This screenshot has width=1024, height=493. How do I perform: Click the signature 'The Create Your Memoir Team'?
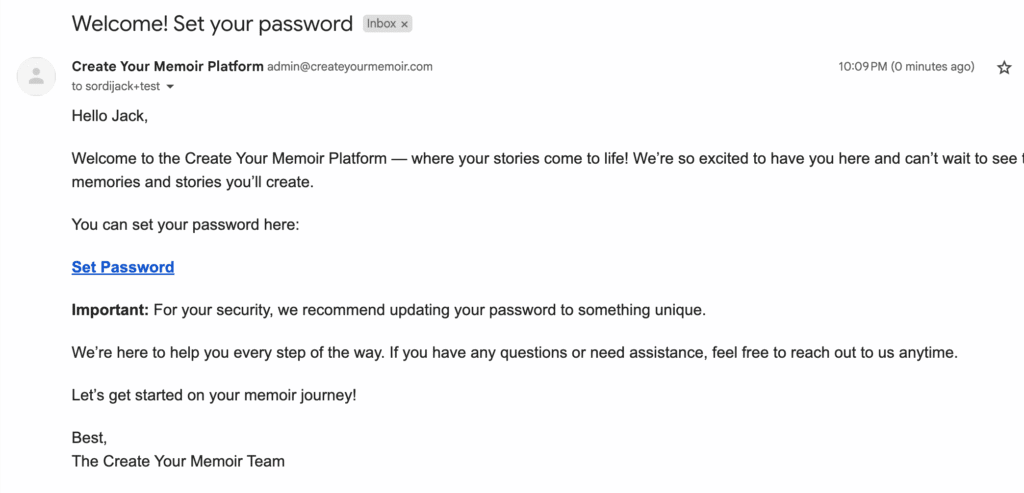click(x=178, y=461)
